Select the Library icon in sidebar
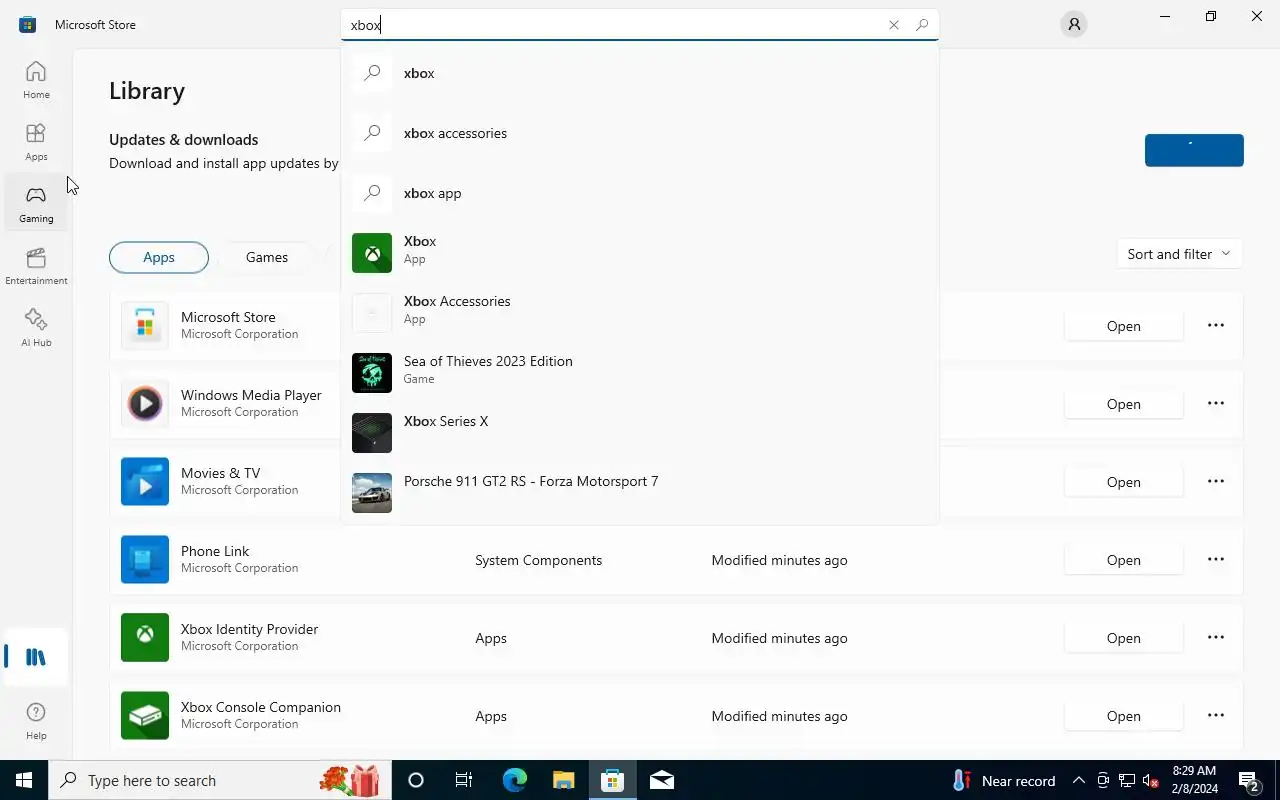This screenshot has width=1280, height=800. tap(36, 657)
